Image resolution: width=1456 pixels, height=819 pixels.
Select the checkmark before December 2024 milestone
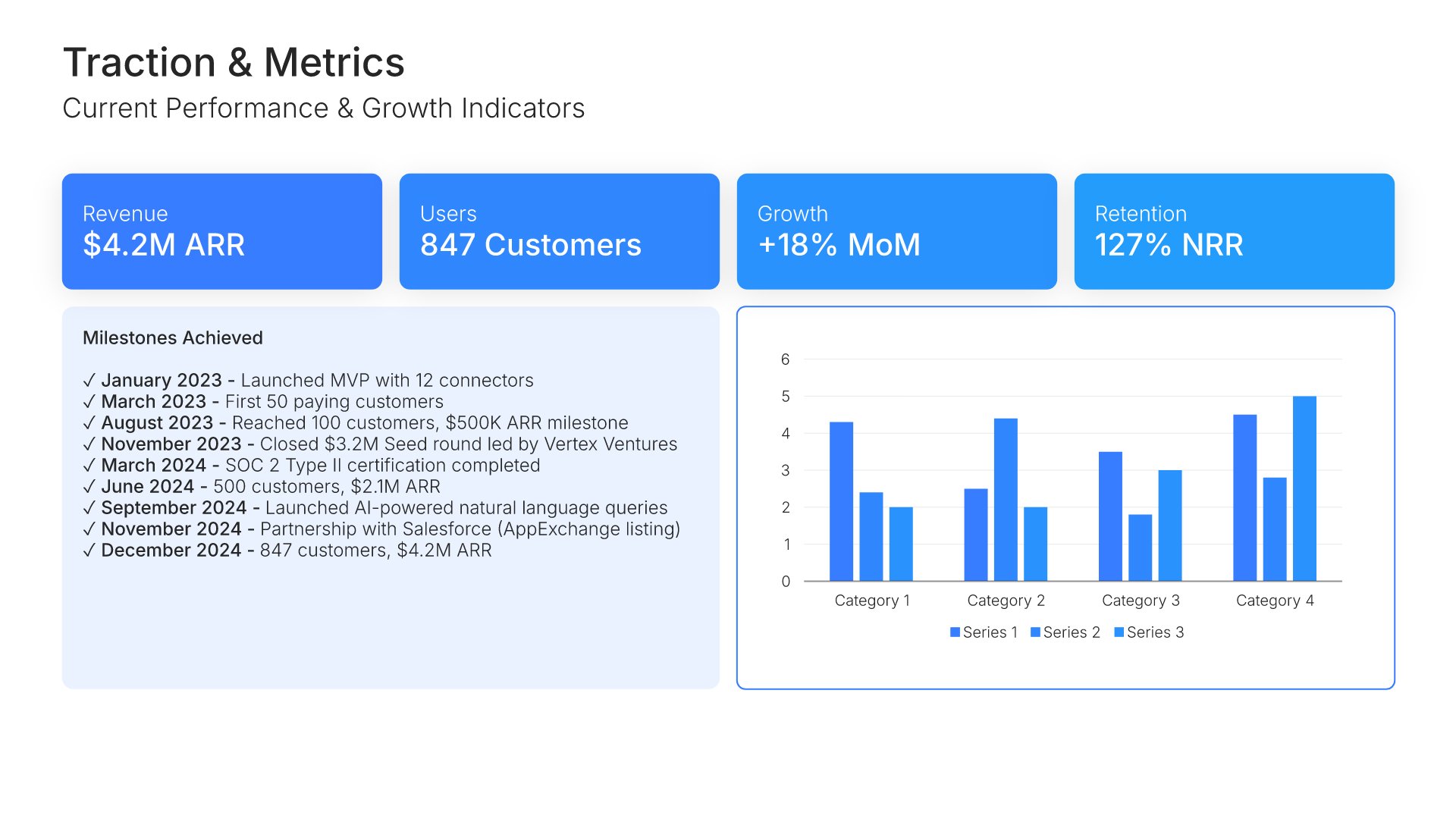pyautogui.click(x=89, y=551)
